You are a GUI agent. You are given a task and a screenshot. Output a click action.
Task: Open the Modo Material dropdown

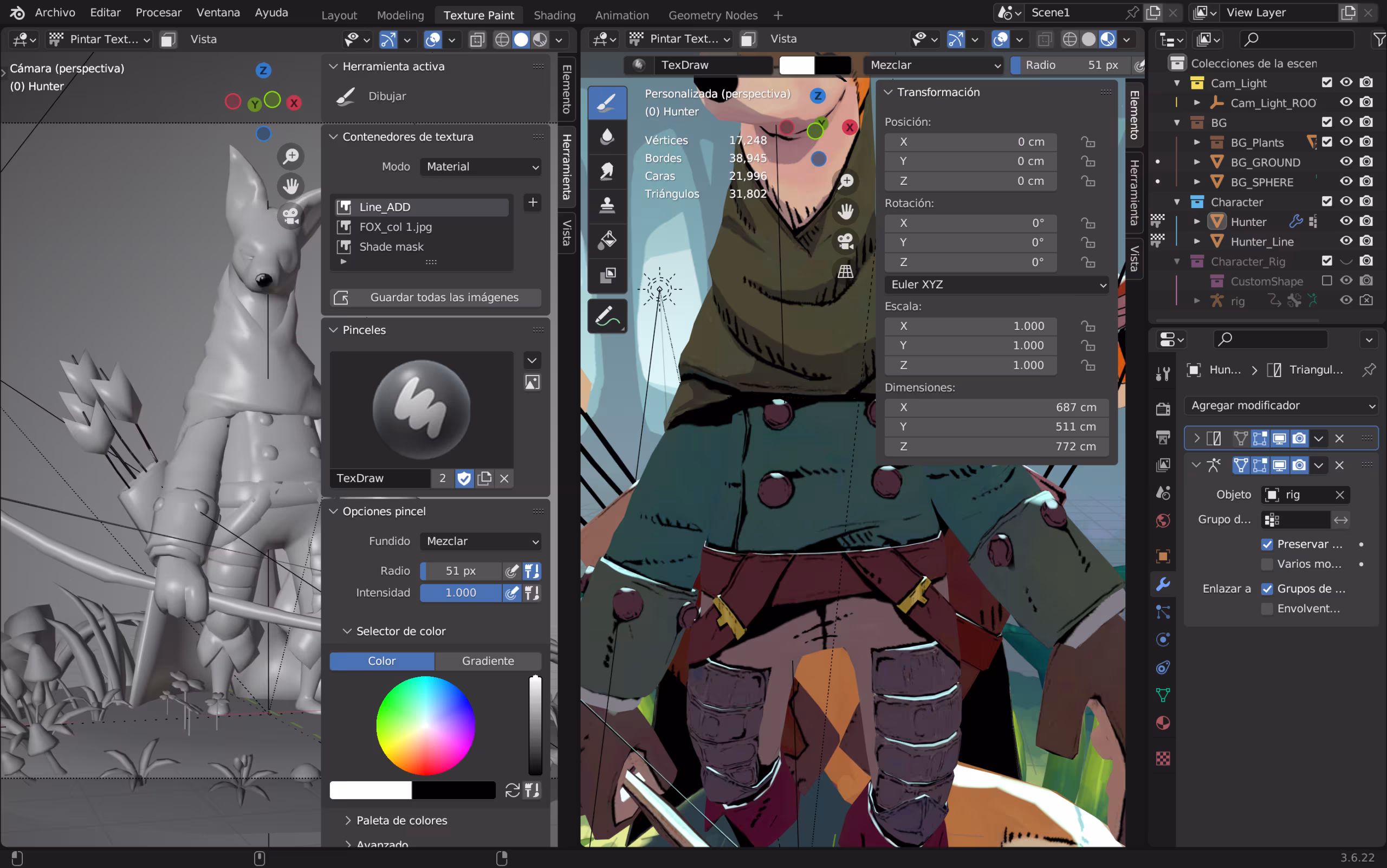point(481,167)
